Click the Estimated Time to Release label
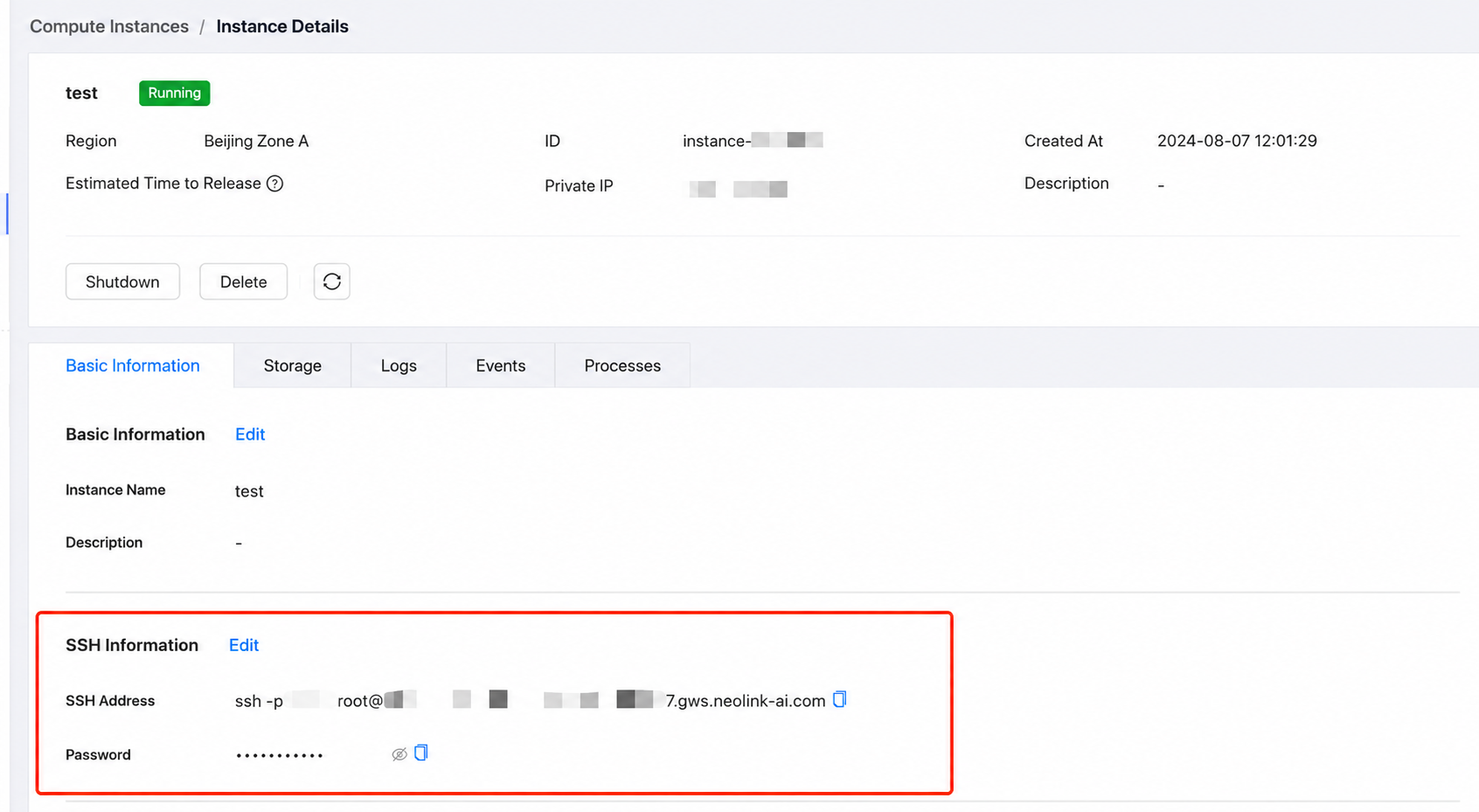Screen dimensions: 1479x812 (163, 184)
